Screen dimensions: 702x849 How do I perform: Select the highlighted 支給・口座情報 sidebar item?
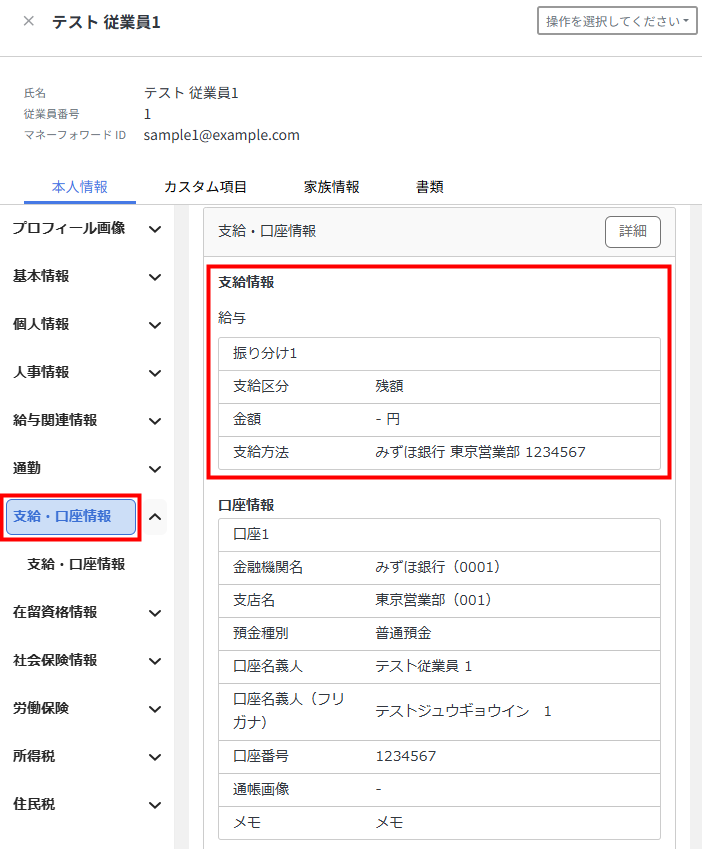click(71, 517)
